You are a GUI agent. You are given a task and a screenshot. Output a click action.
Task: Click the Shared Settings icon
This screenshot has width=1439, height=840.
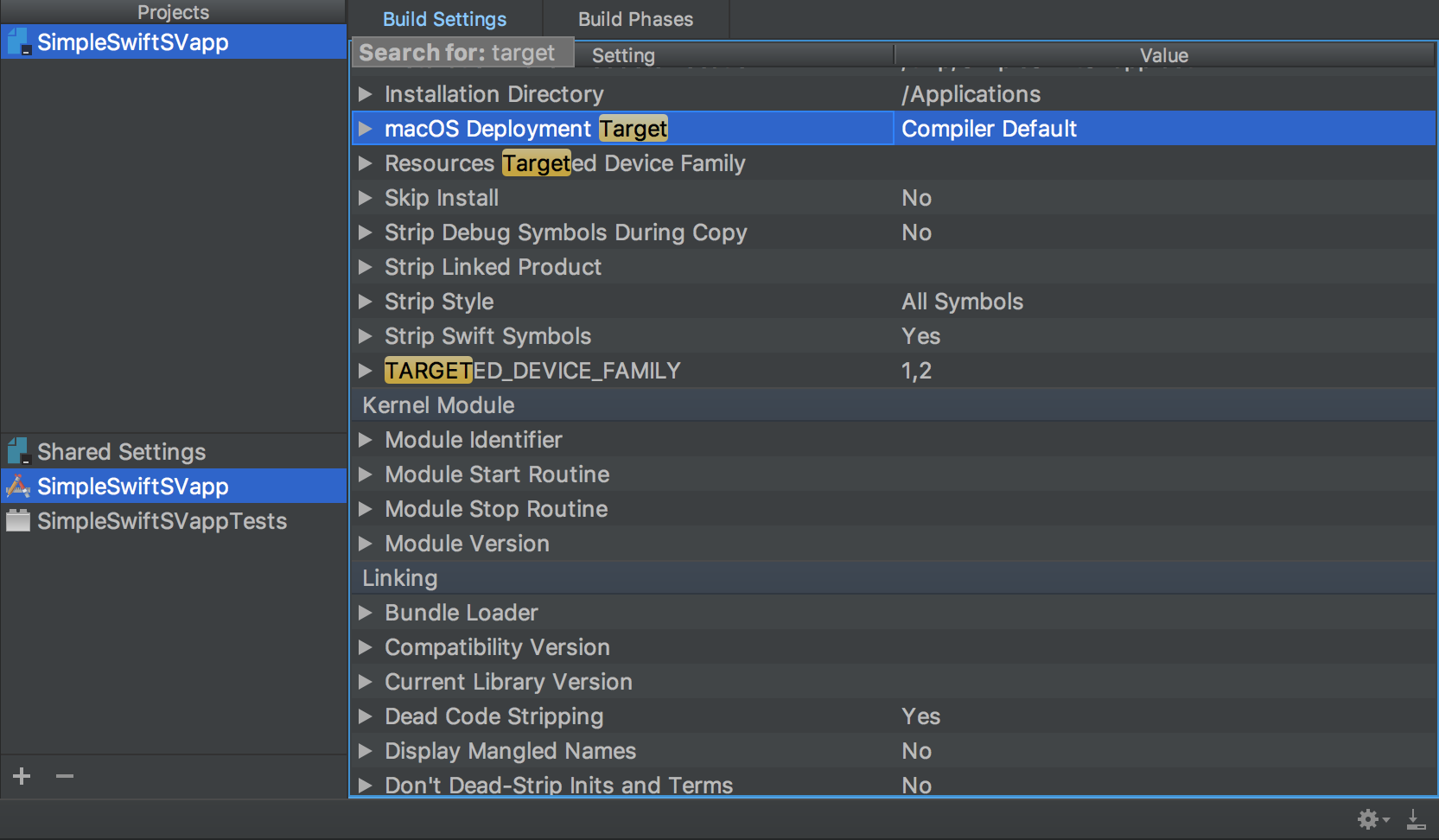18,451
